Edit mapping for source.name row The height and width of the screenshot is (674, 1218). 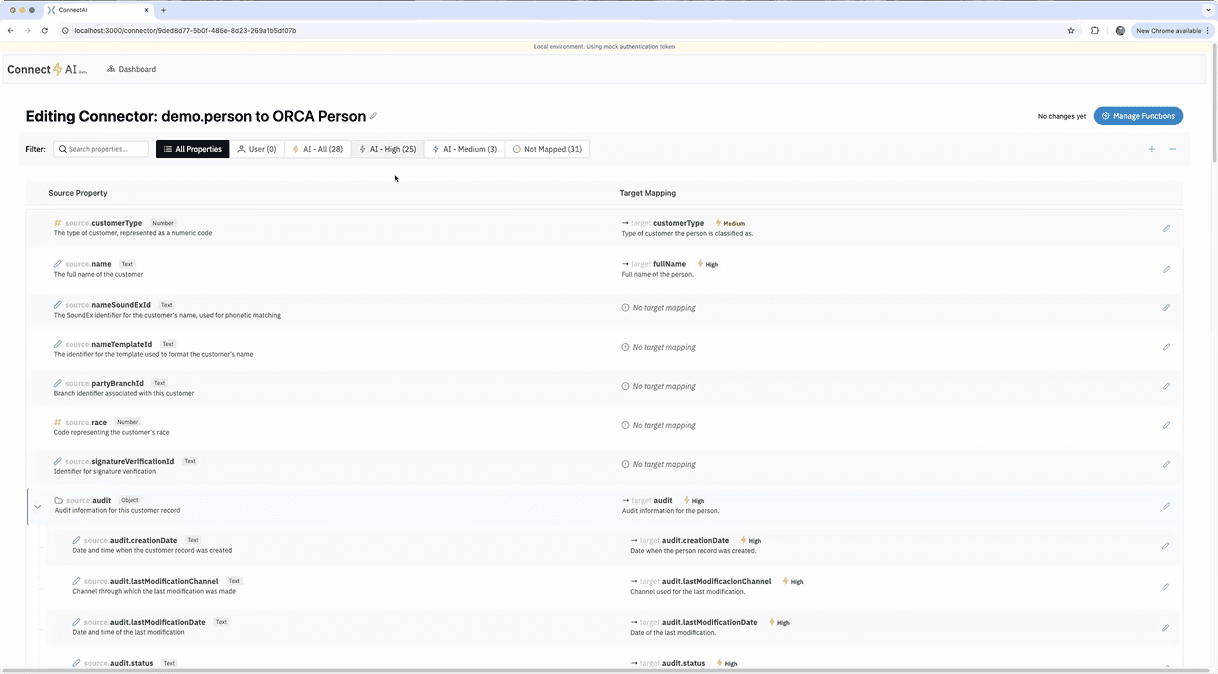(x=1166, y=269)
